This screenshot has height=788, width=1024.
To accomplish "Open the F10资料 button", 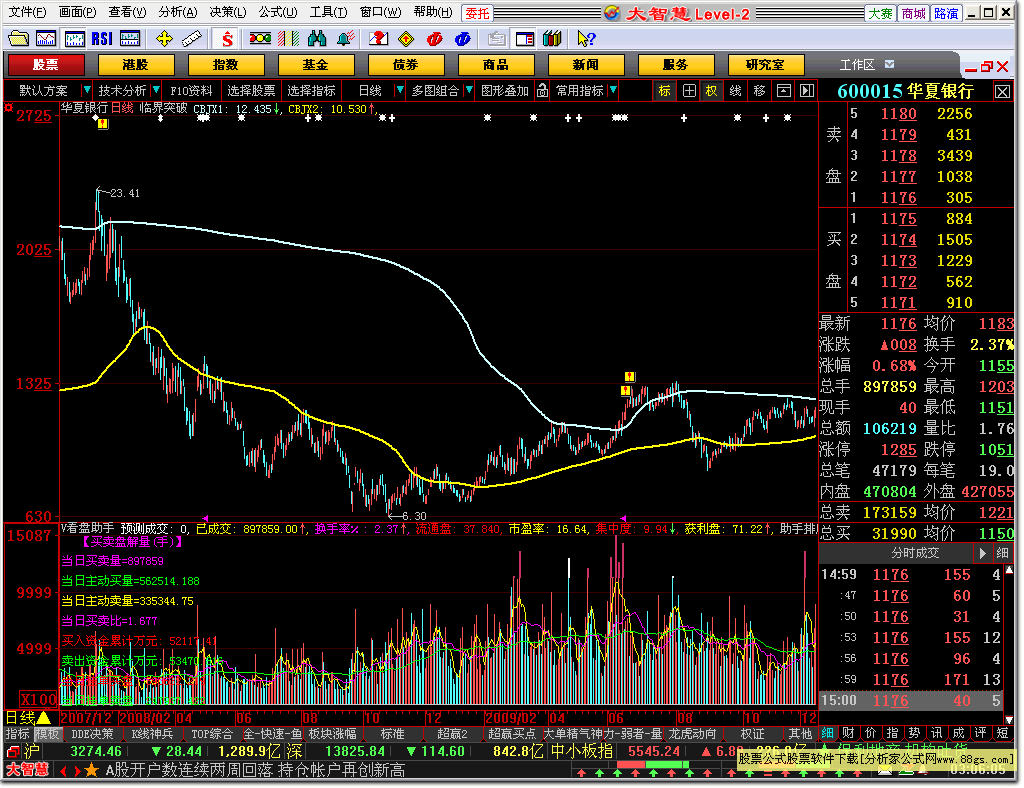I will [x=191, y=91].
